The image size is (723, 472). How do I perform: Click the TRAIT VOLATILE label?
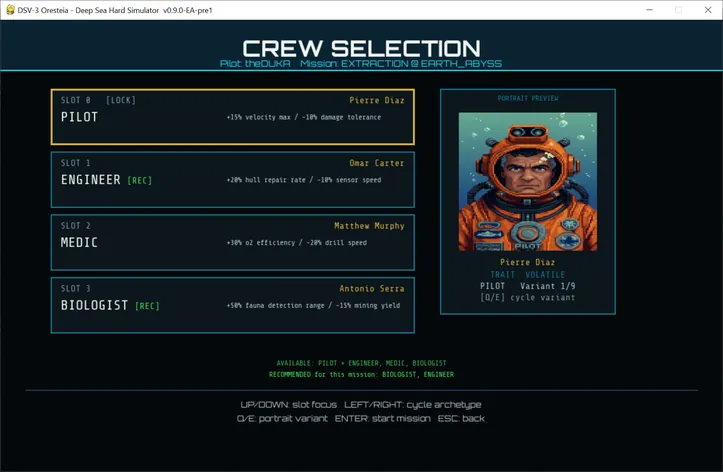[527, 274]
